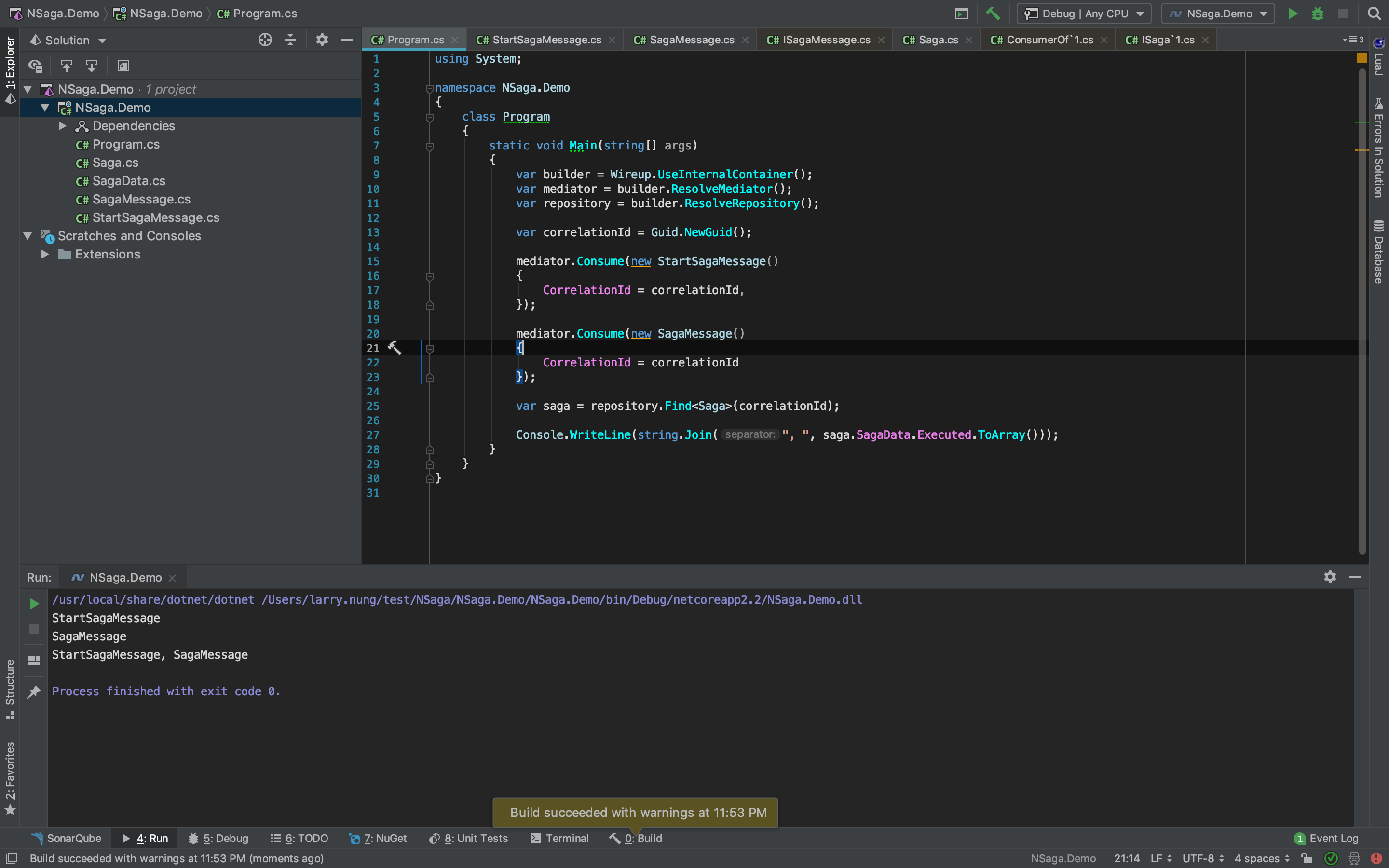1389x868 pixels.
Task: Click the layout icon in Run panel sidebar
Action: (x=34, y=661)
